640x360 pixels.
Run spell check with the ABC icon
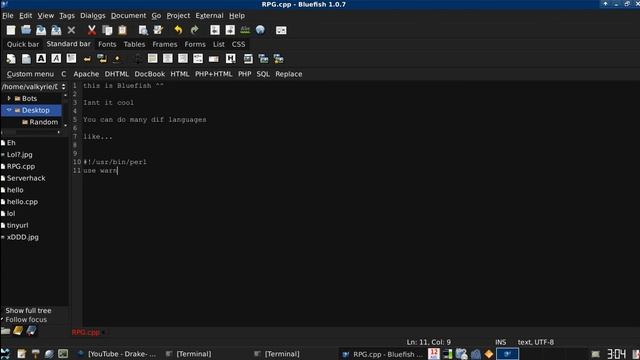click(245, 30)
